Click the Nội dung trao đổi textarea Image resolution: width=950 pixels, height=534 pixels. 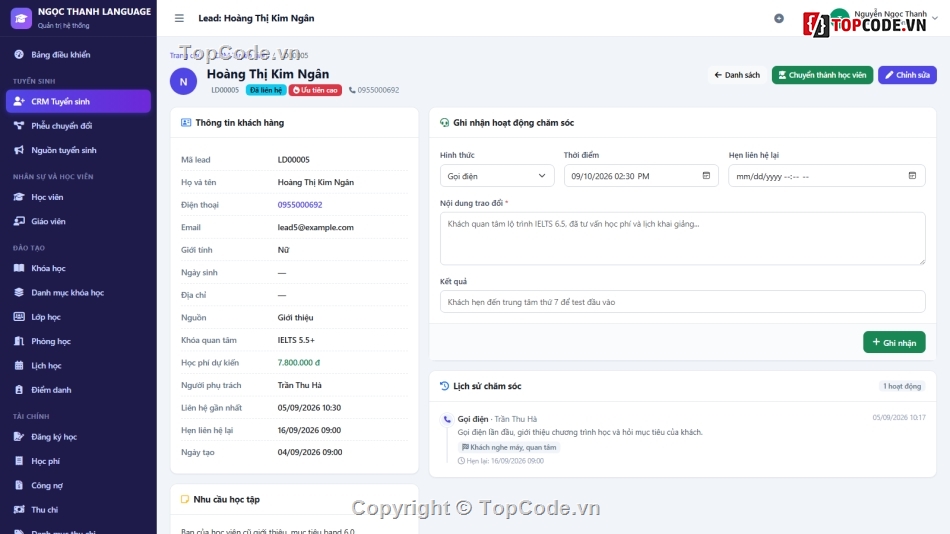[x=682, y=238]
